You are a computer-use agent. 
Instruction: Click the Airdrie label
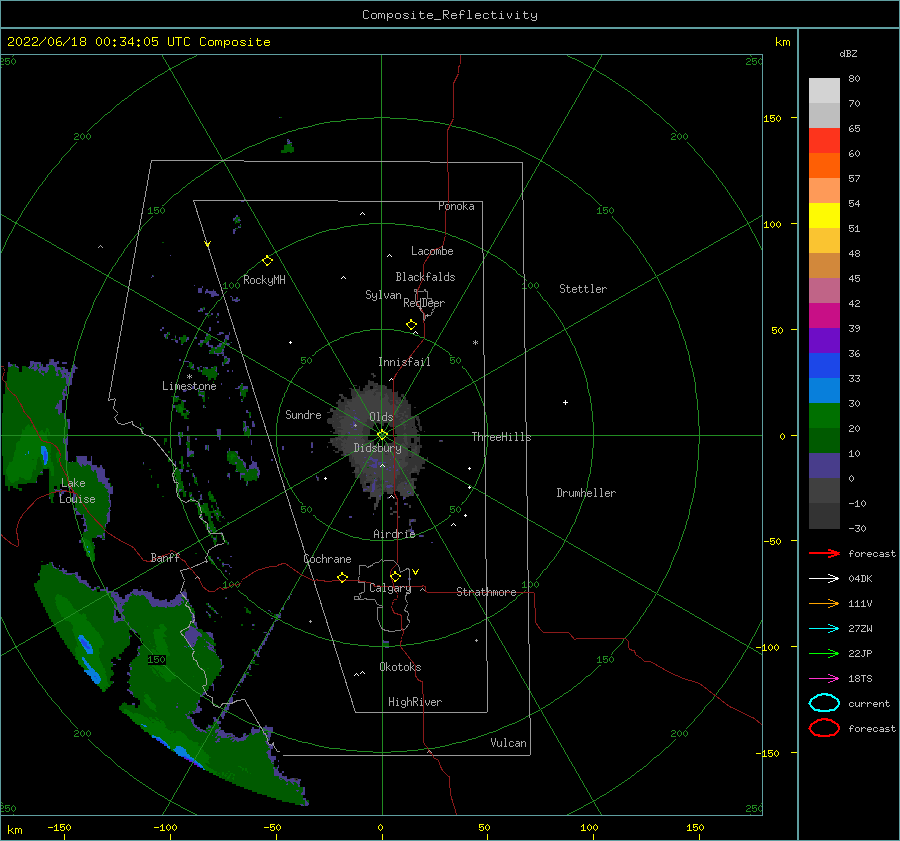pyautogui.click(x=394, y=534)
